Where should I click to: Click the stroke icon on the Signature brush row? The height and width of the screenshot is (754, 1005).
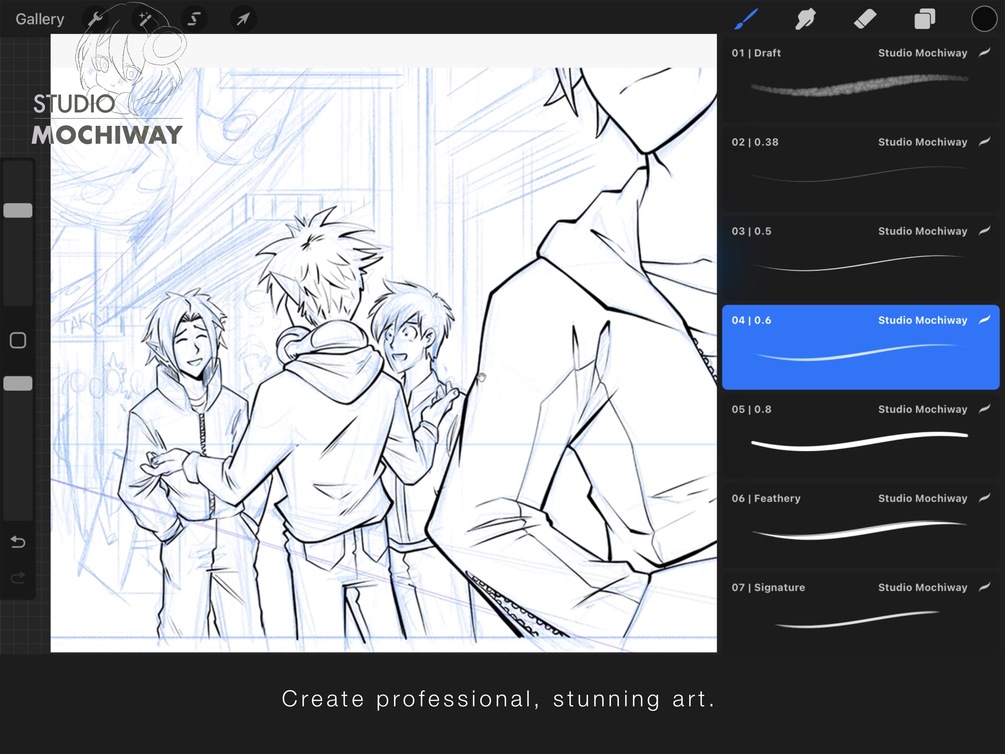click(x=984, y=587)
